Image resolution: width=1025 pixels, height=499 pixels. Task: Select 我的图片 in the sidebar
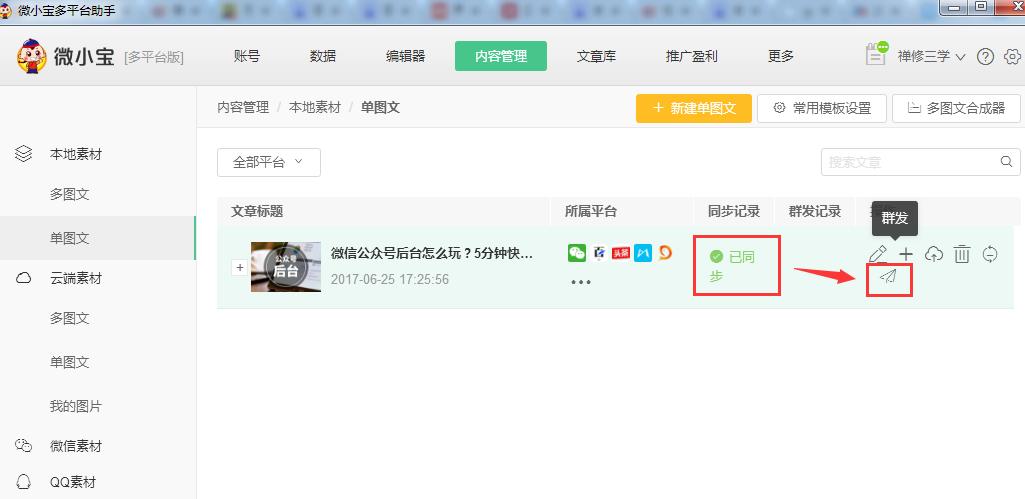pos(76,406)
